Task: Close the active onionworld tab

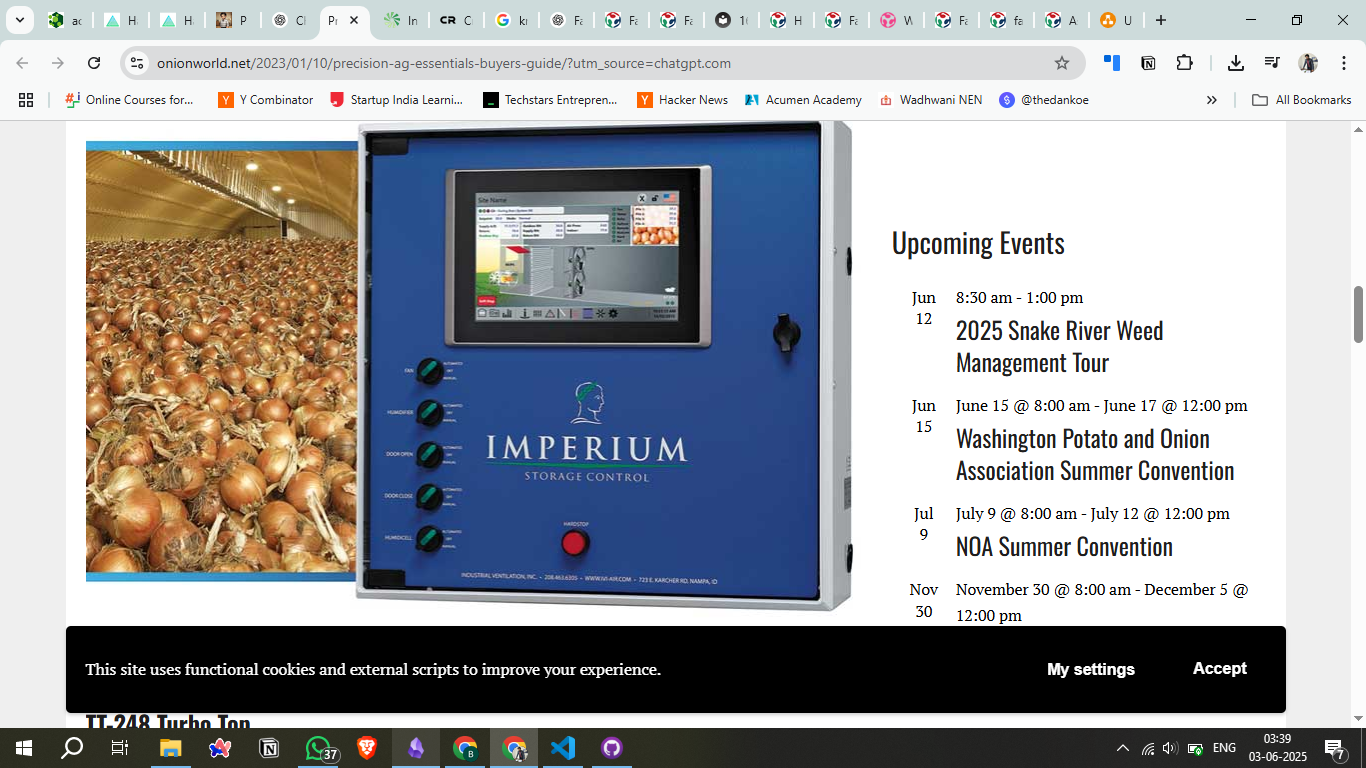Action: (354, 20)
